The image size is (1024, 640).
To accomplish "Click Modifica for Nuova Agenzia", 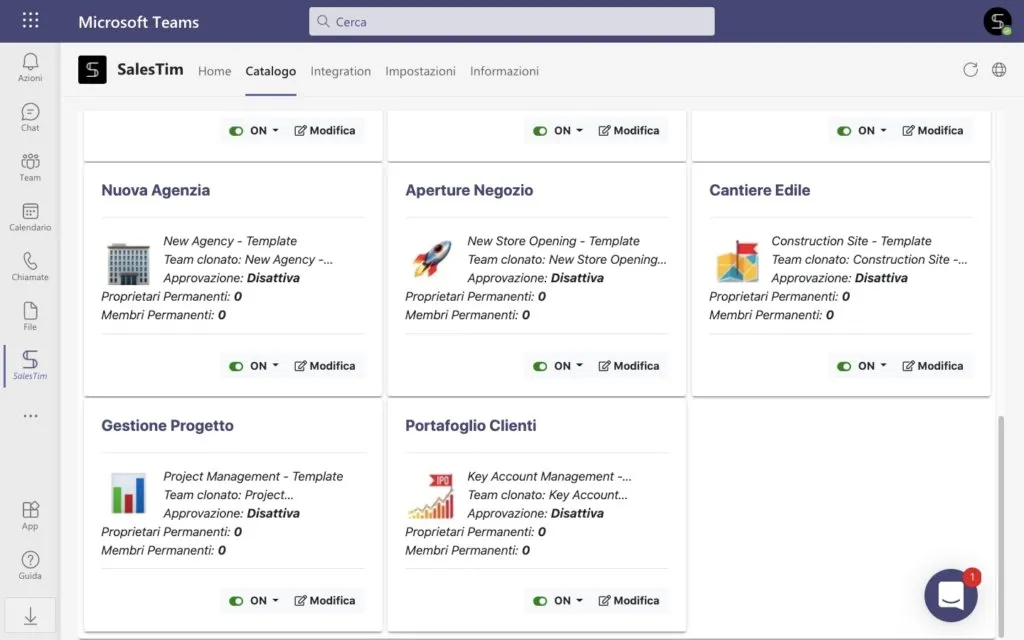I will point(325,366).
